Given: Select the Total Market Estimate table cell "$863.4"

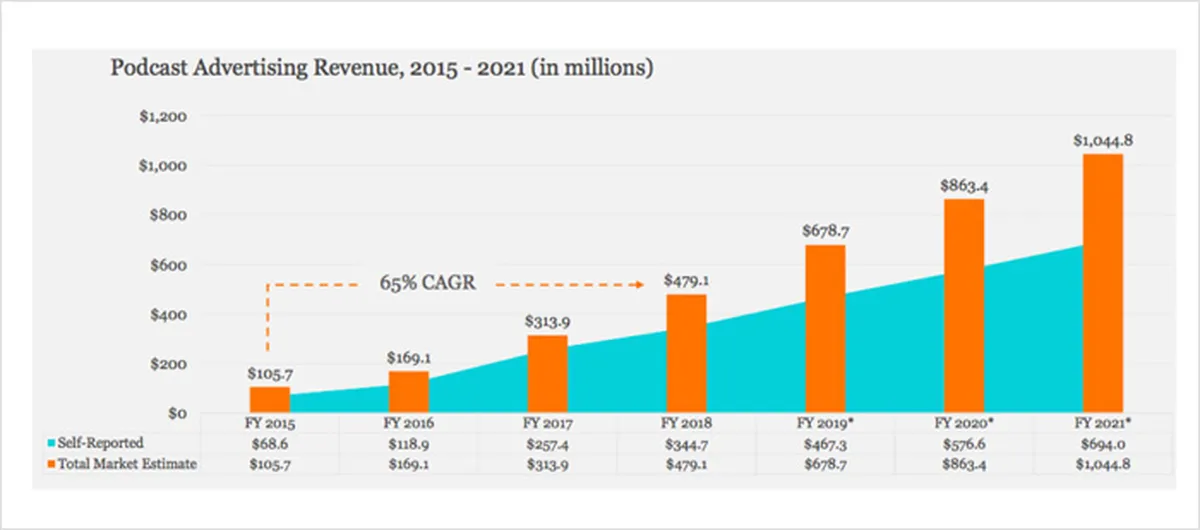Looking at the screenshot, I should tap(964, 465).
